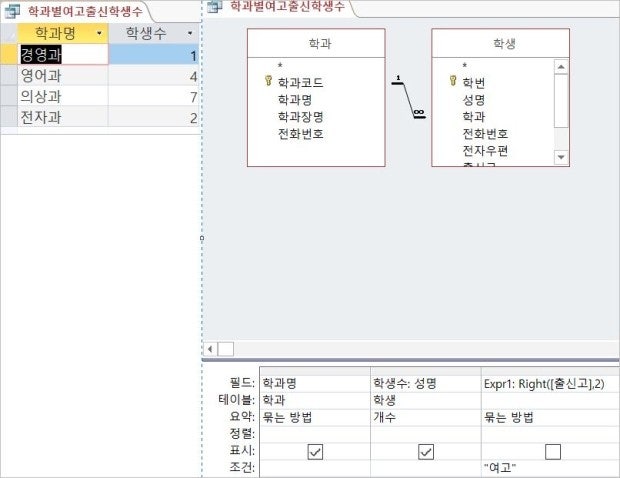Image resolution: width=620 pixels, height=478 pixels.
Task: Click the row selector for 경영과
Action: (9, 54)
